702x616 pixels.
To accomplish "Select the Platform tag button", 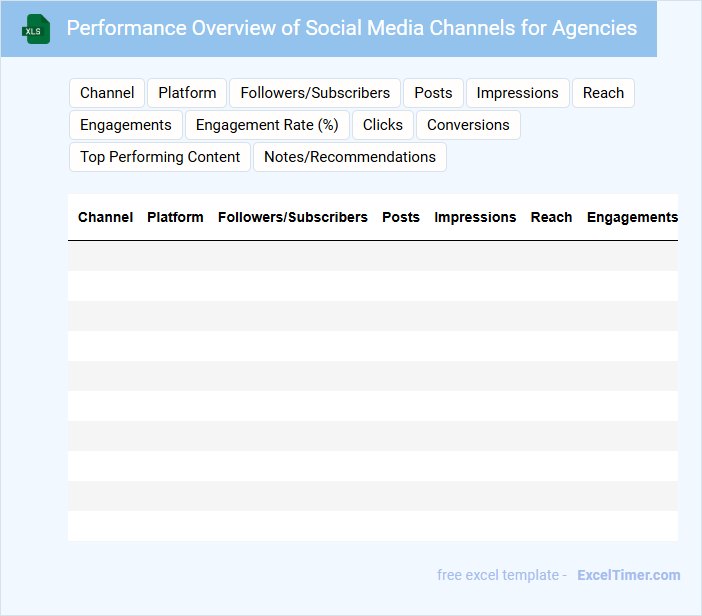I will pyautogui.click(x=187, y=93).
